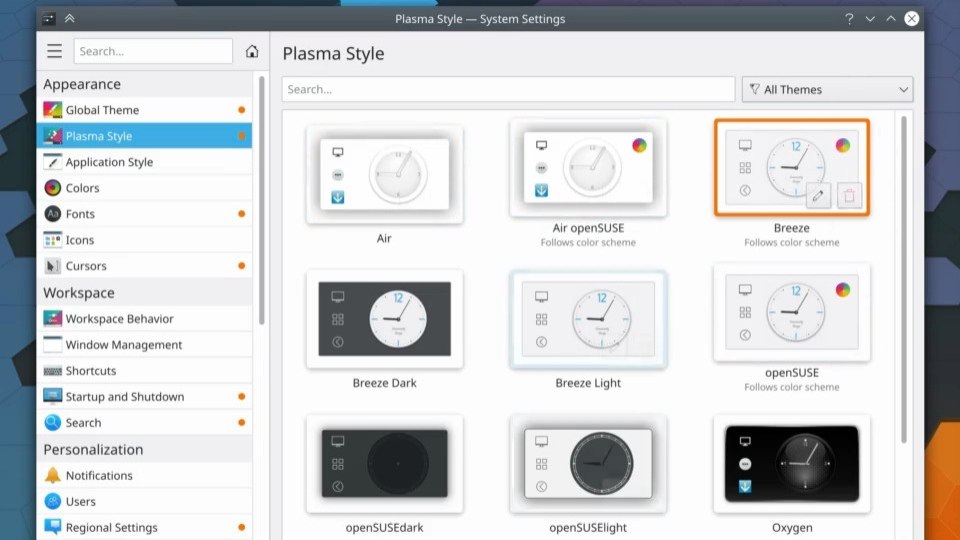Click the Air openSUSE name label
Screen dimensions: 960x540
(x=588, y=228)
